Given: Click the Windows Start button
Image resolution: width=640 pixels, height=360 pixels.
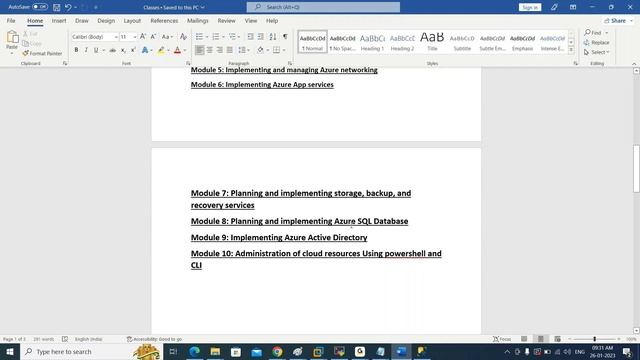Looking at the screenshot, I should 10,351.
